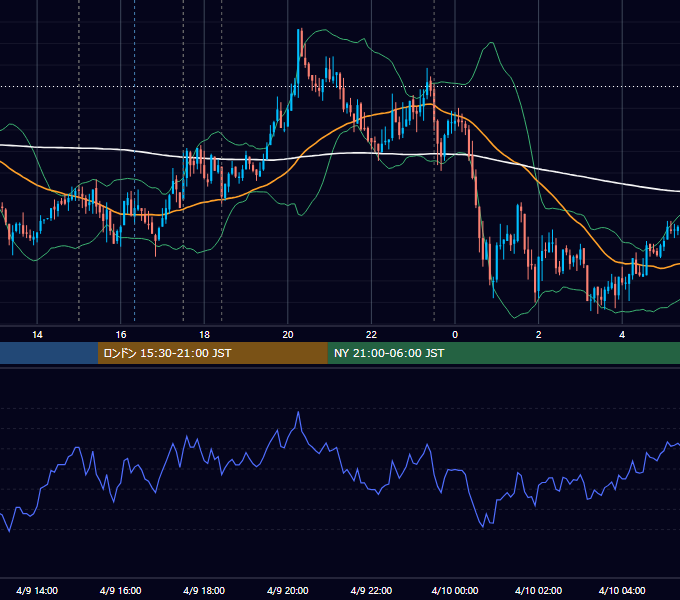
Task: Click the 4/9 16:00 indicator time label
Action: coord(121,590)
